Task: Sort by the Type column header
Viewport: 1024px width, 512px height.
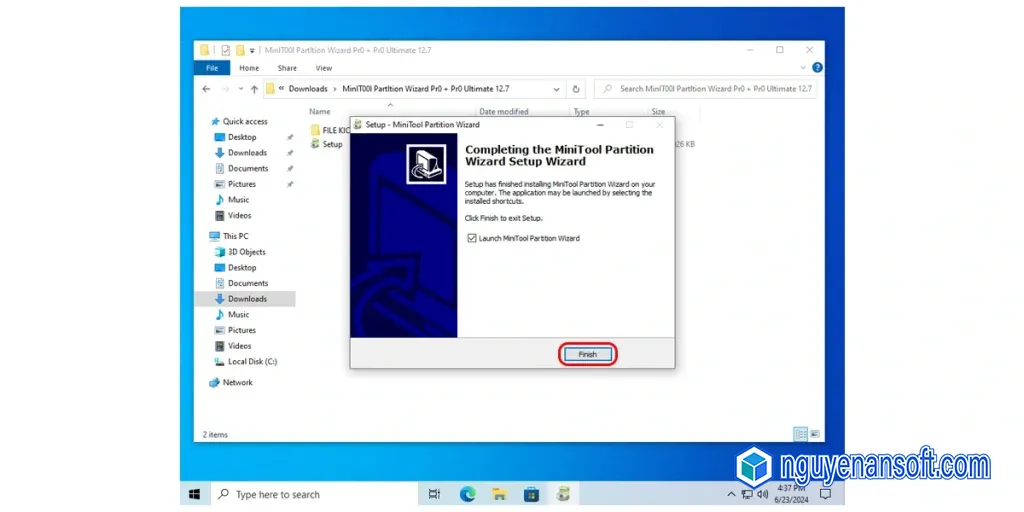Action: [581, 112]
